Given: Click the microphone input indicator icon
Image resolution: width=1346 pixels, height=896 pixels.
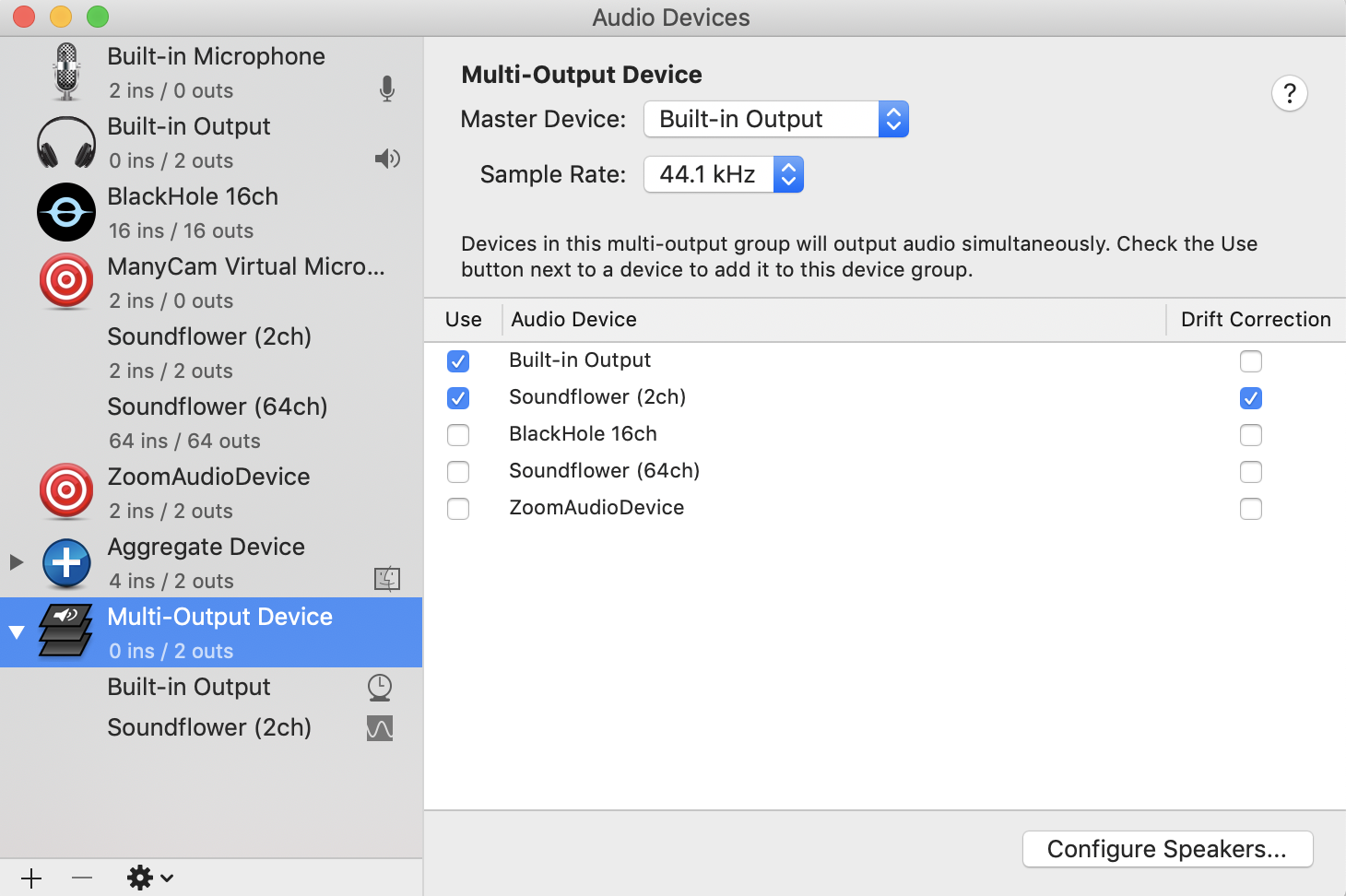Looking at the screenshot, I should point(387,89).
